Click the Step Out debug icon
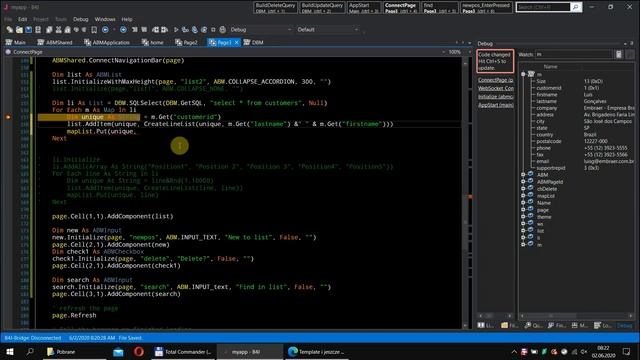Image resolution: width=640 pixels, height=360 pixels. pos(204,30)
